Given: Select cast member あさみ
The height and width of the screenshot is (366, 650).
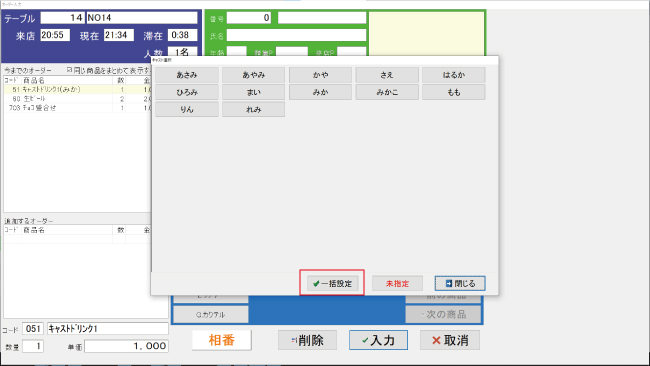Looking at the screenshot, I should (187, 75).
